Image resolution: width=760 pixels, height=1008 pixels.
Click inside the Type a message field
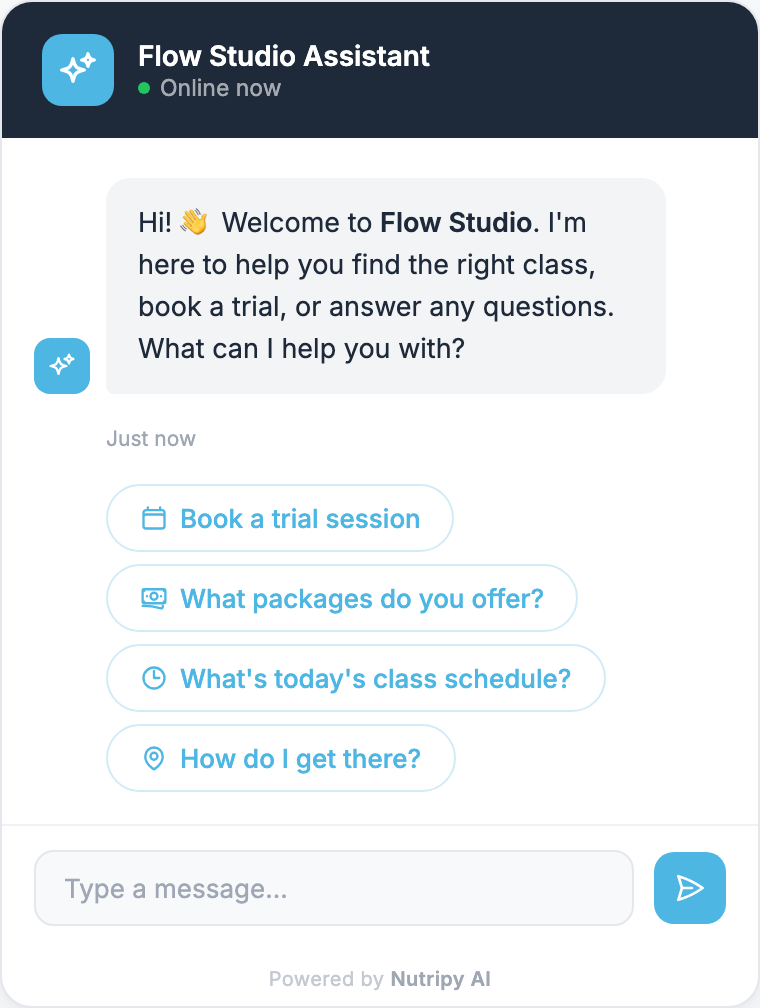coord(334,888)
